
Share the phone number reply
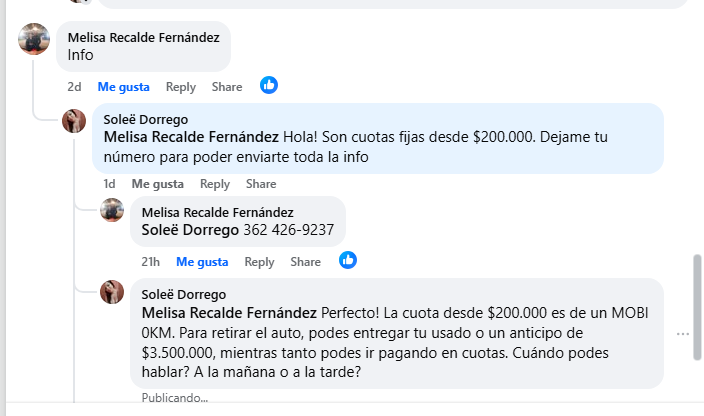click(x=305, y=262)
